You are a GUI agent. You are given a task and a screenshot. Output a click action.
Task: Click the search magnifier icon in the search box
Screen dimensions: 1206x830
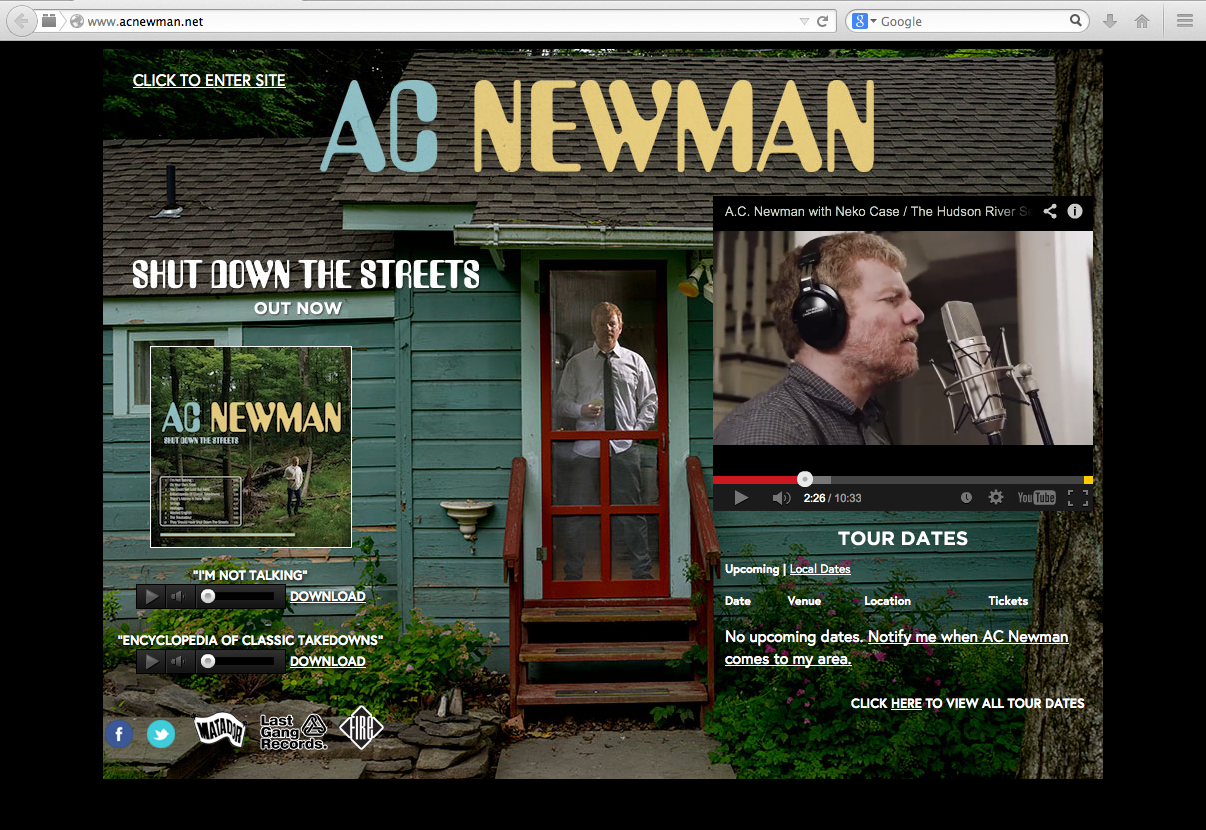1076,20
